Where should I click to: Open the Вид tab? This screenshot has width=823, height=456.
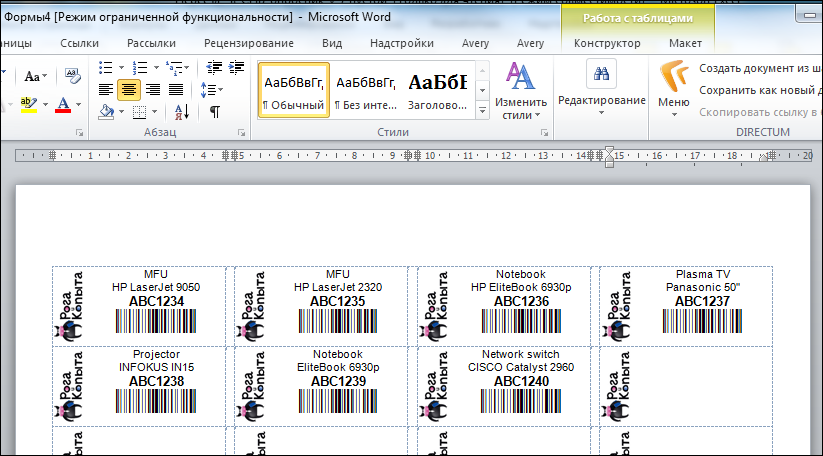(332, 44)
